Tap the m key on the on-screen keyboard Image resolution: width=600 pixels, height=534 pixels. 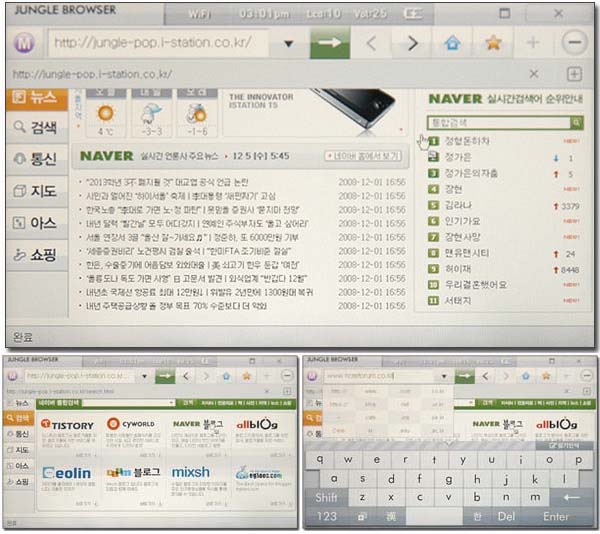[x=535, y=497]
